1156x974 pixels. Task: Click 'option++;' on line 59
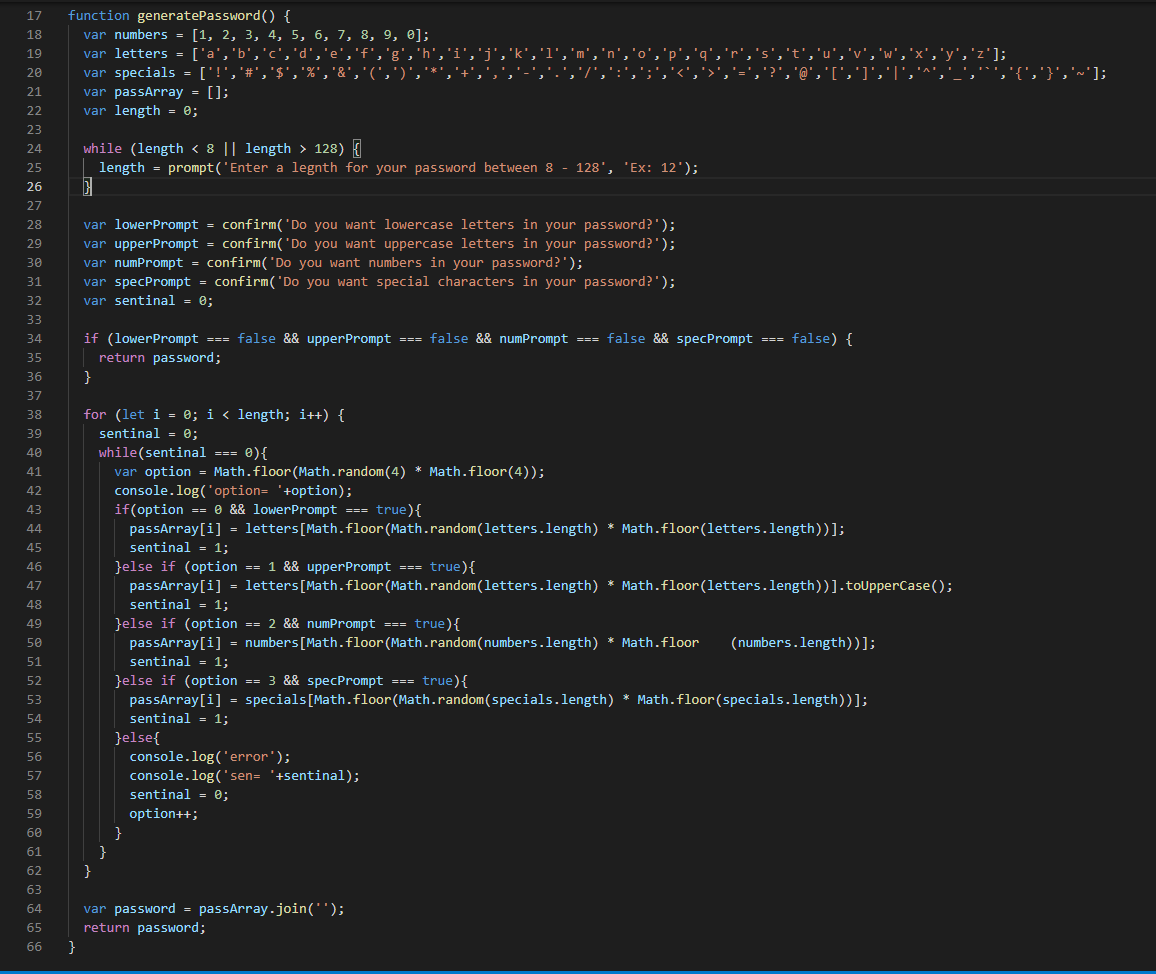point(164,814)
